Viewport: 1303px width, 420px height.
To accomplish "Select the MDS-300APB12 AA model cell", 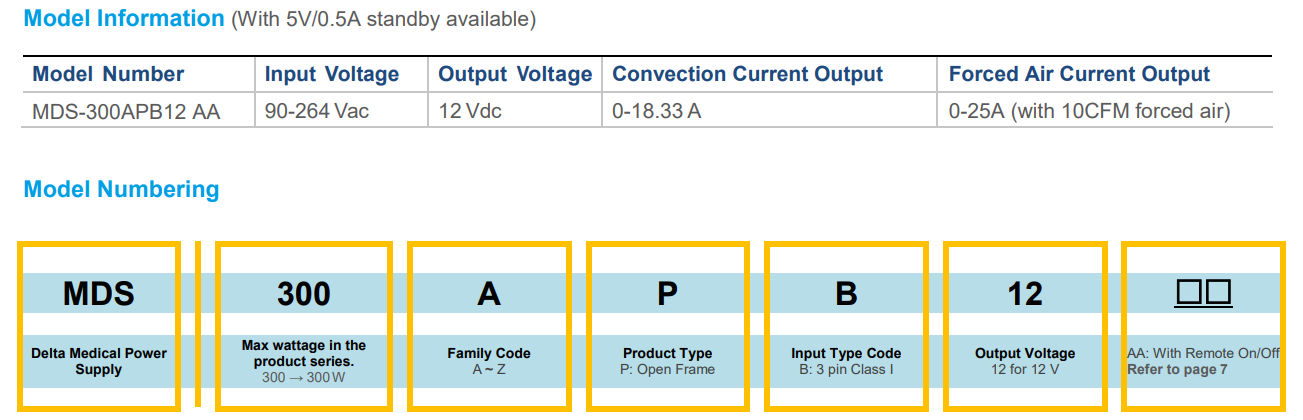I will tap(126, 111).
